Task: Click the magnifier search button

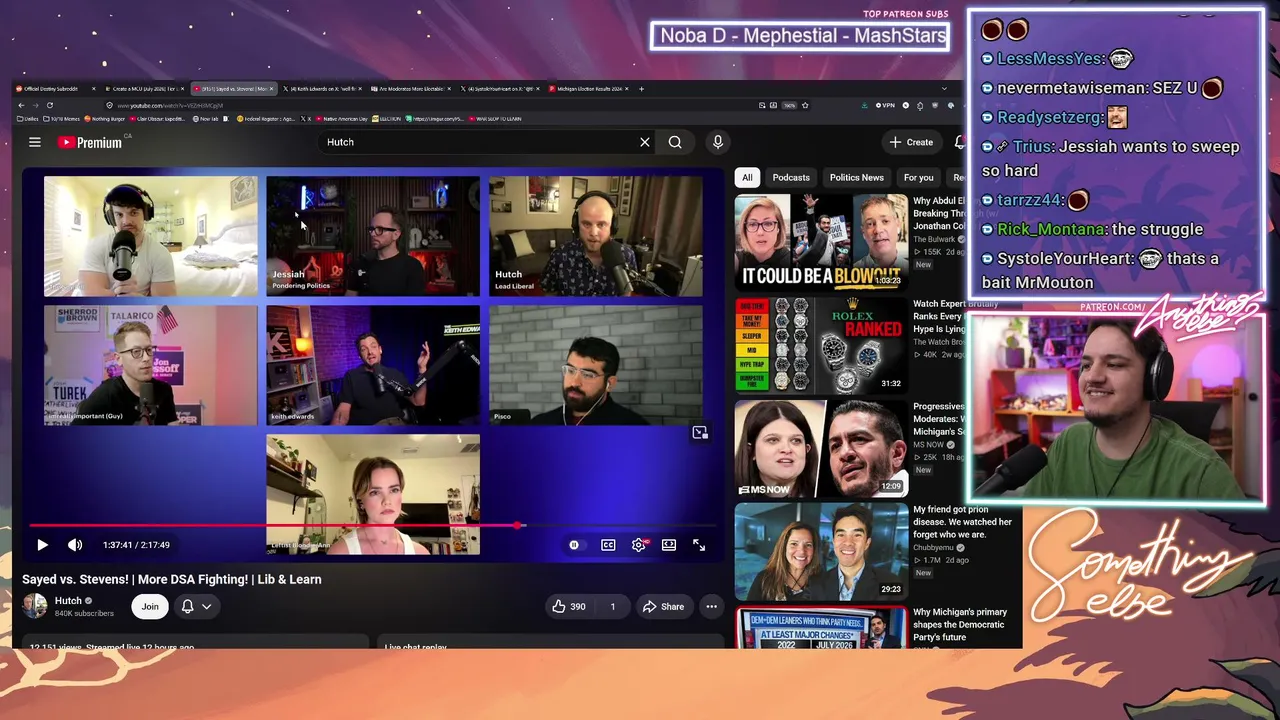Action: point(675,142)
